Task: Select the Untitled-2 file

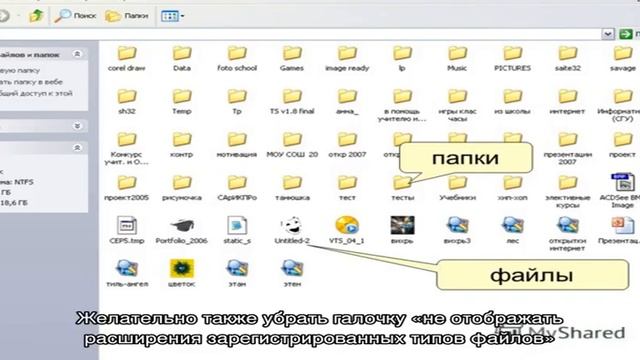Action: point(292,230)
